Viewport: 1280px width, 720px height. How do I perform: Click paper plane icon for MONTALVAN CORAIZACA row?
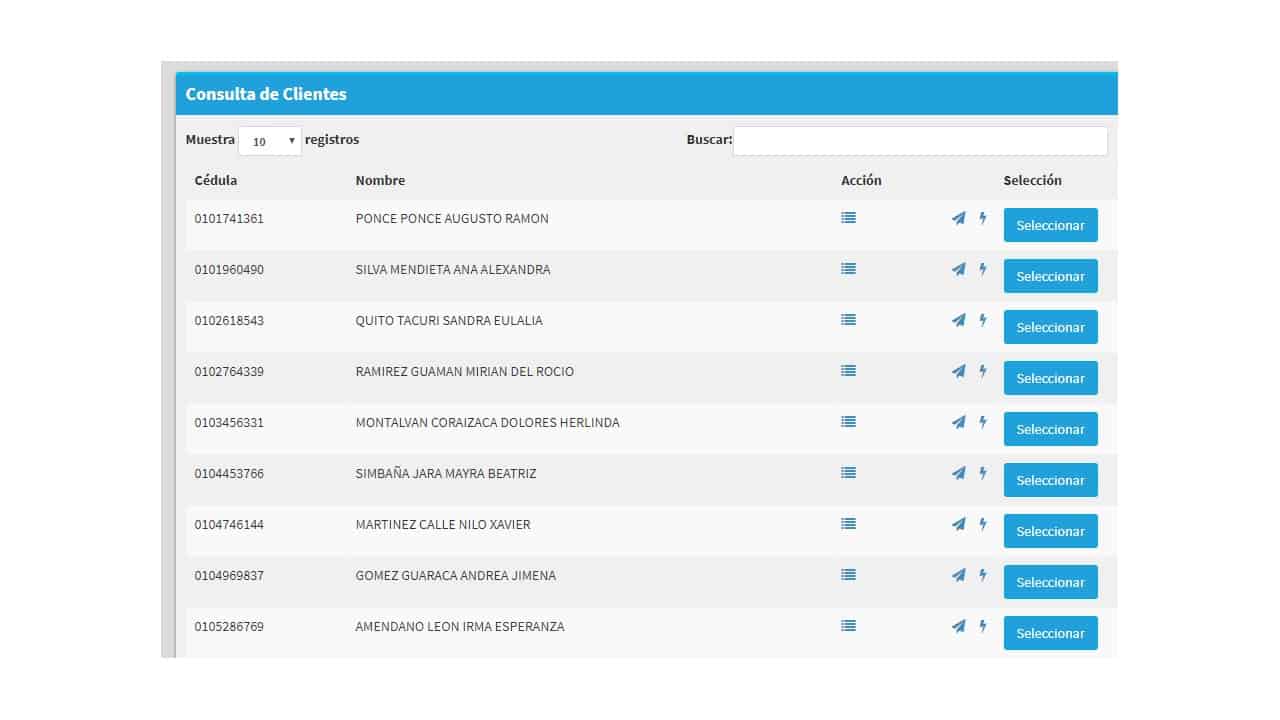point(958,422)
